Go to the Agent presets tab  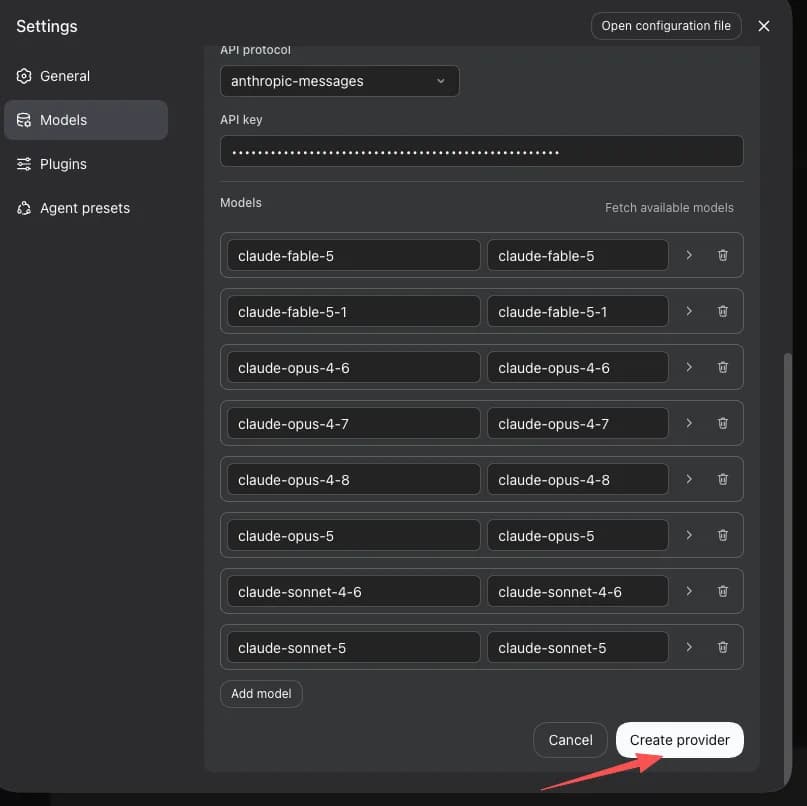pos(86,208)
